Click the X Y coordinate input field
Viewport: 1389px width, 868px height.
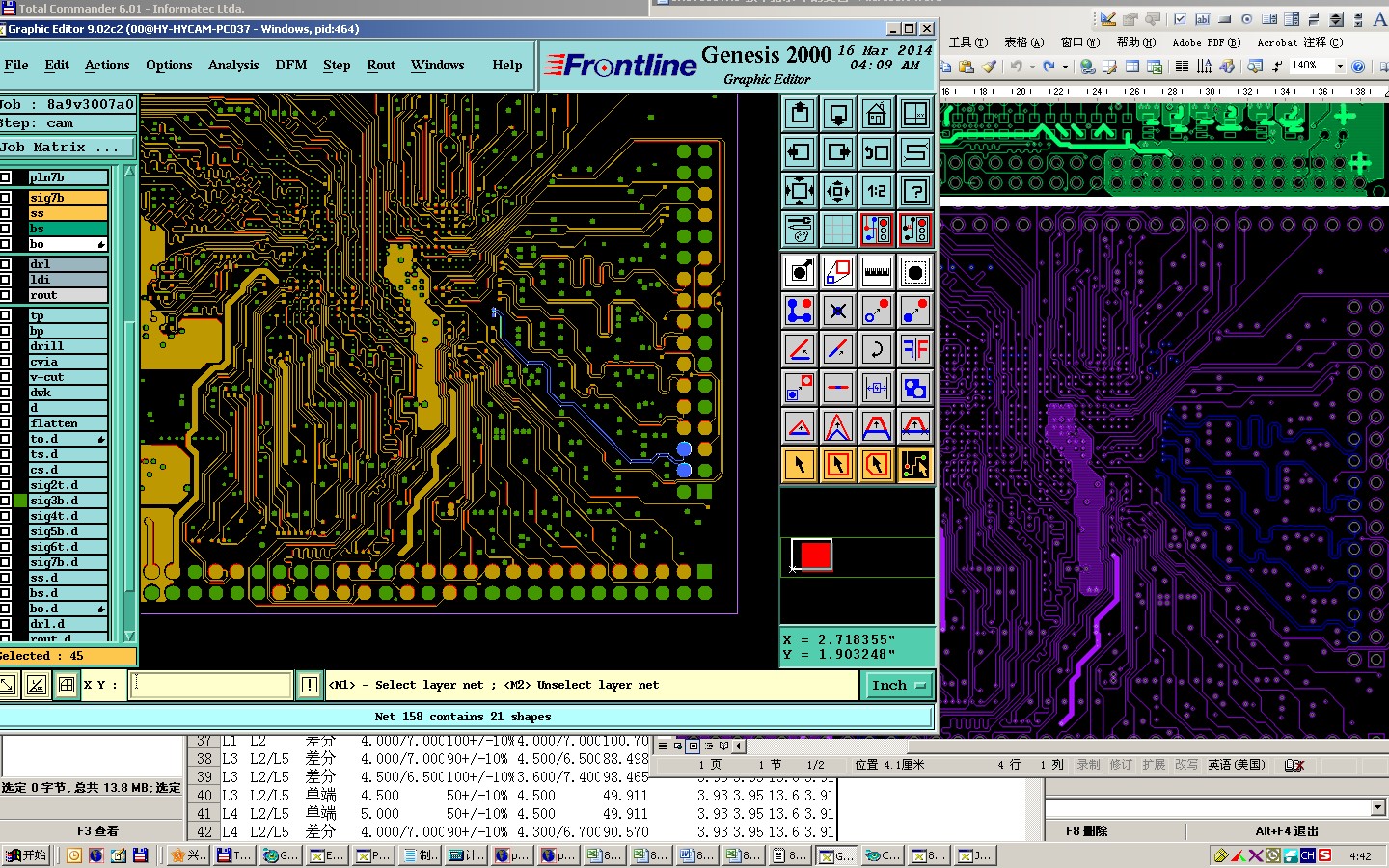pyautogui.click(x=211, y=685)
